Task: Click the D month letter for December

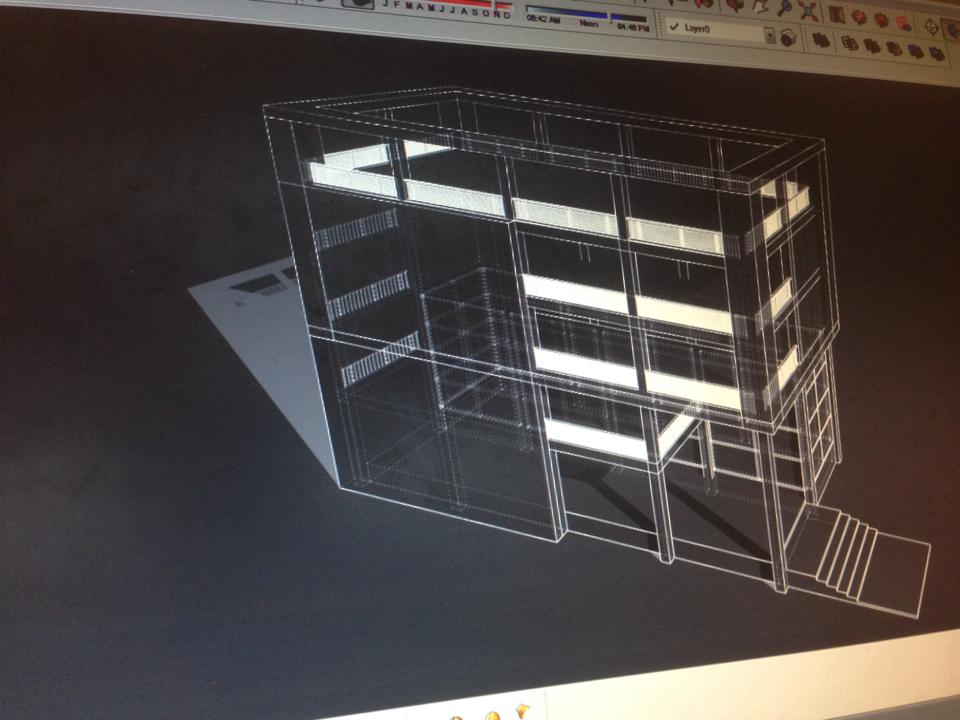Action: 507,15
